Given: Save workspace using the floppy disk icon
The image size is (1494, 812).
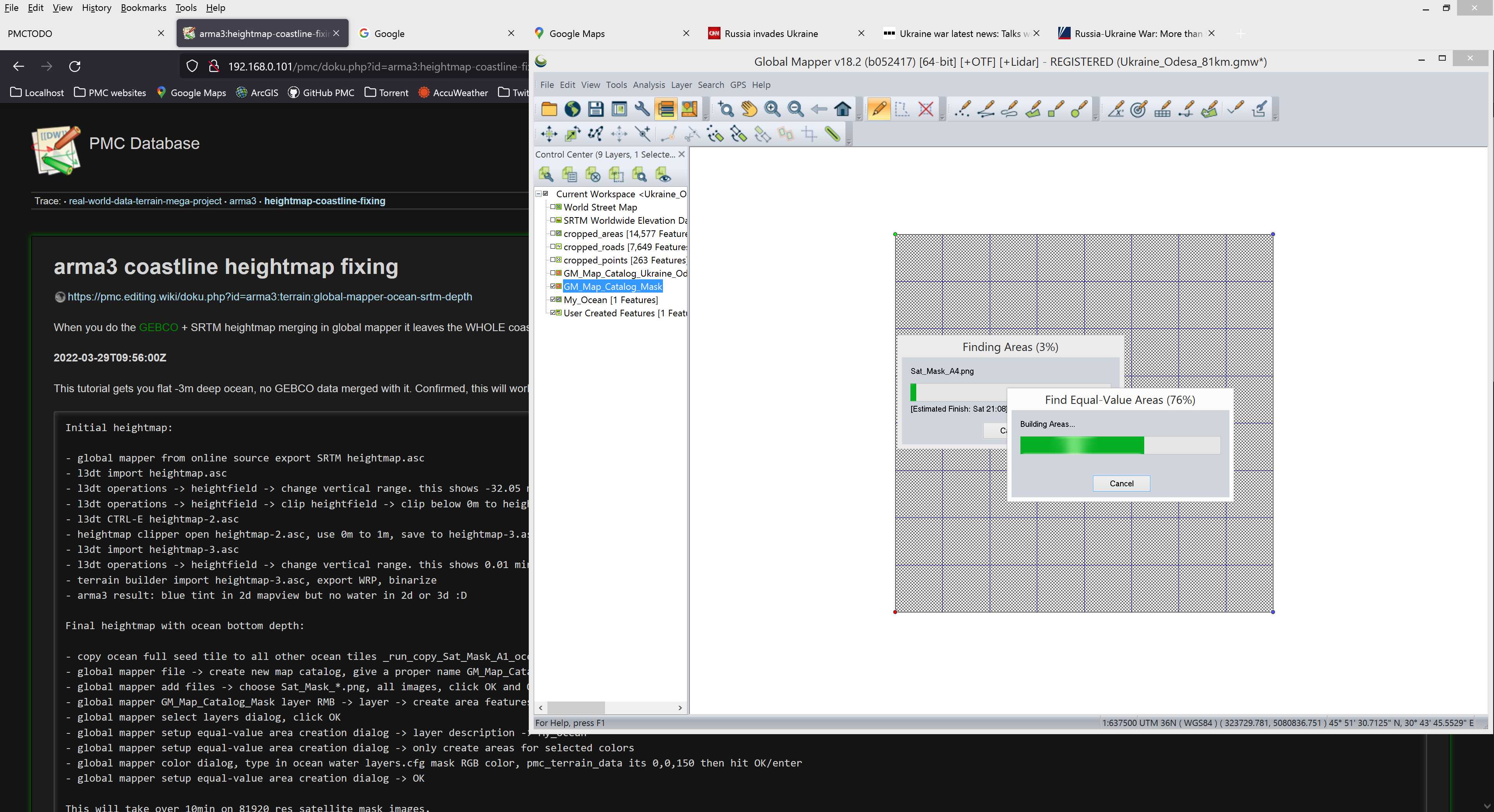Looking at the screenshot, I should (x=596, y=109).
